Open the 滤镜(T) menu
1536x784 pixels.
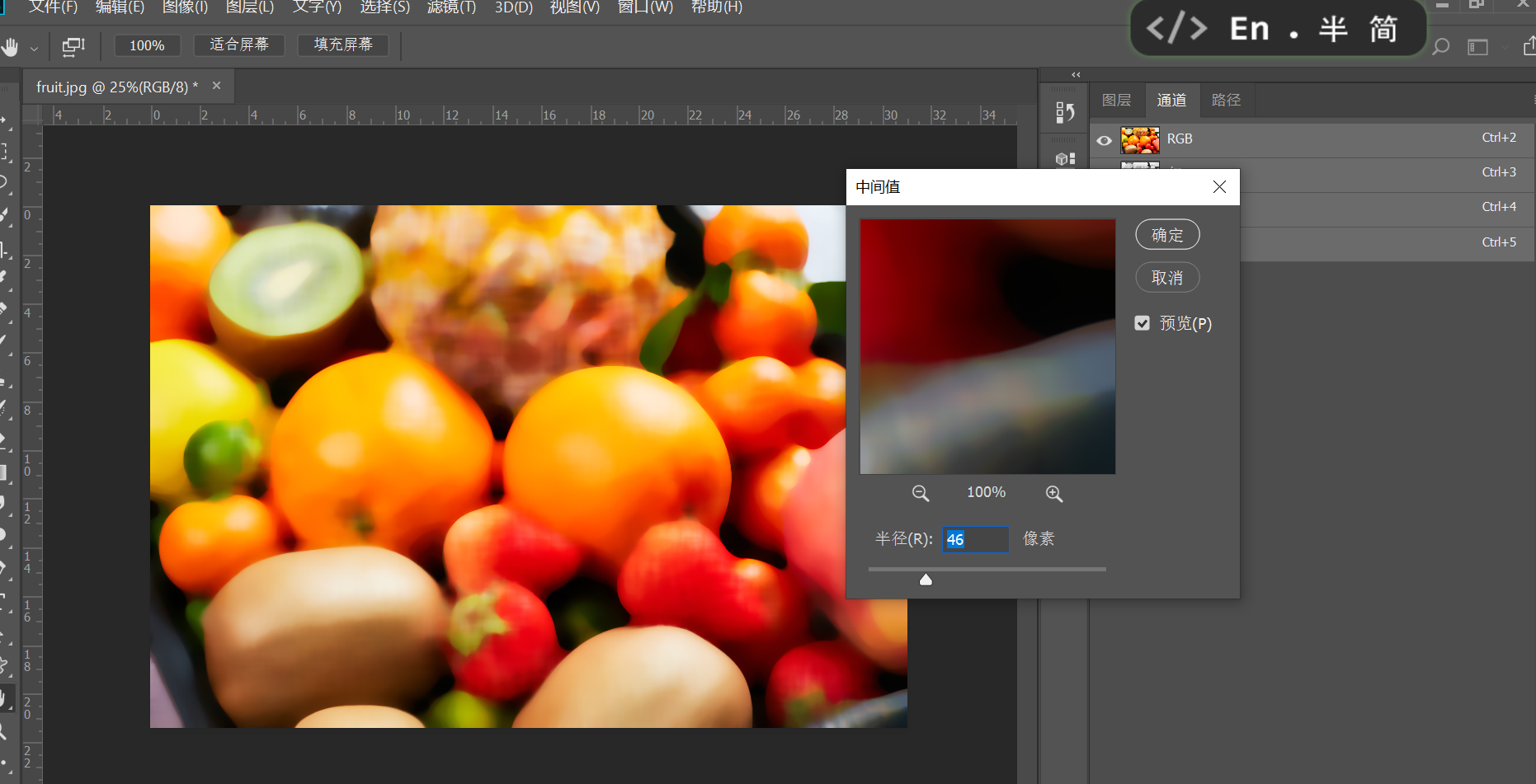[451, 7]
